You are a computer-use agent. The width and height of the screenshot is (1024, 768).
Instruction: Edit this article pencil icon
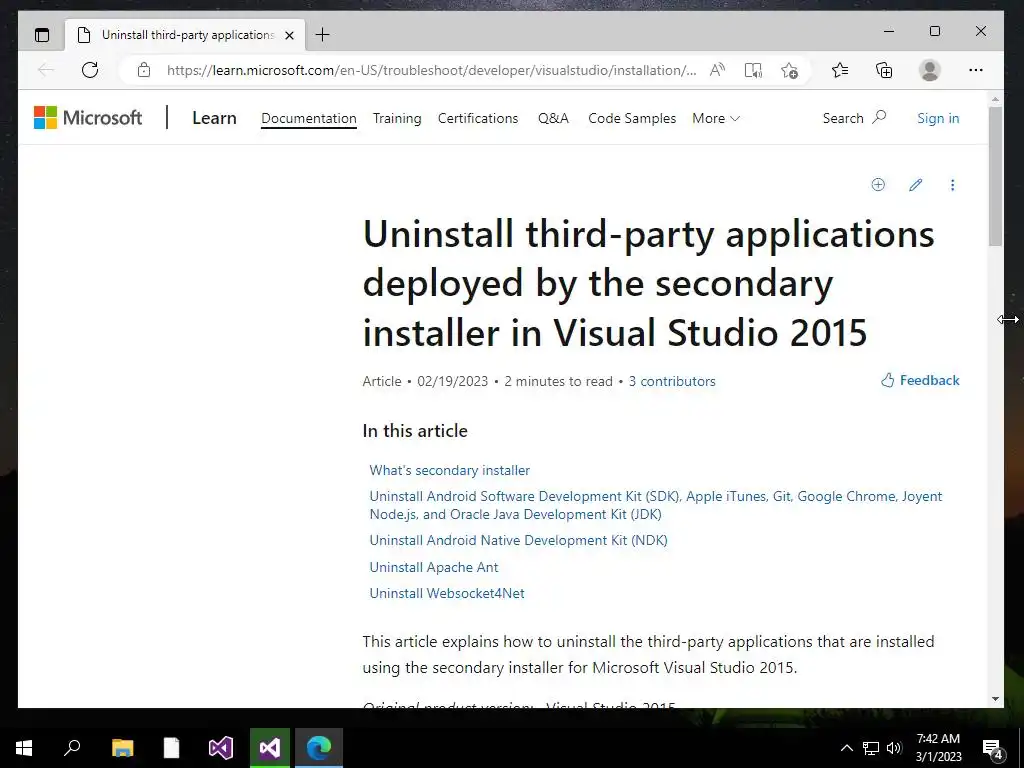click(x=916, y=185)
